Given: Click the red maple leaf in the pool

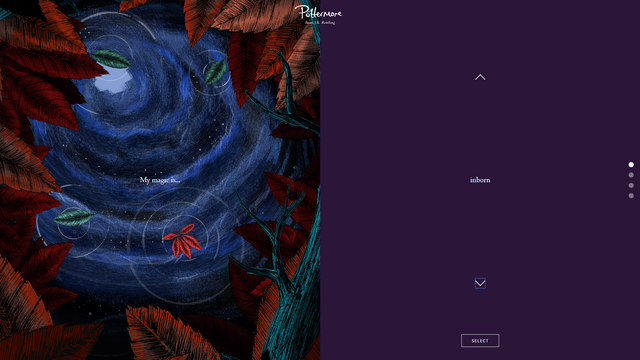Looking at the screenshot, I should tap(182, 241).
